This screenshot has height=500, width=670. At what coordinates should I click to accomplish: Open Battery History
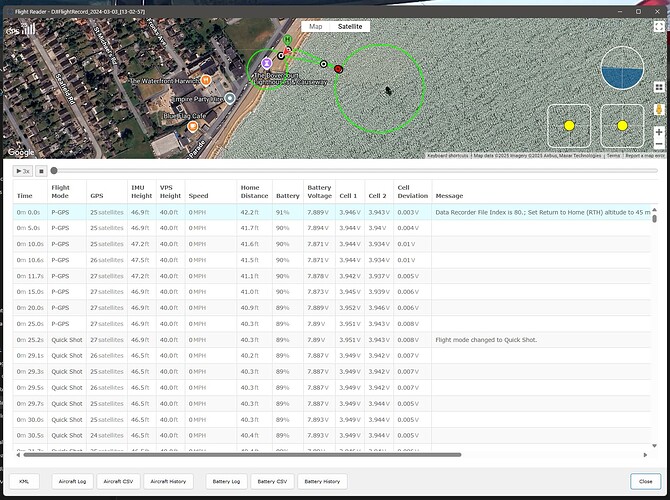[322, 481]
